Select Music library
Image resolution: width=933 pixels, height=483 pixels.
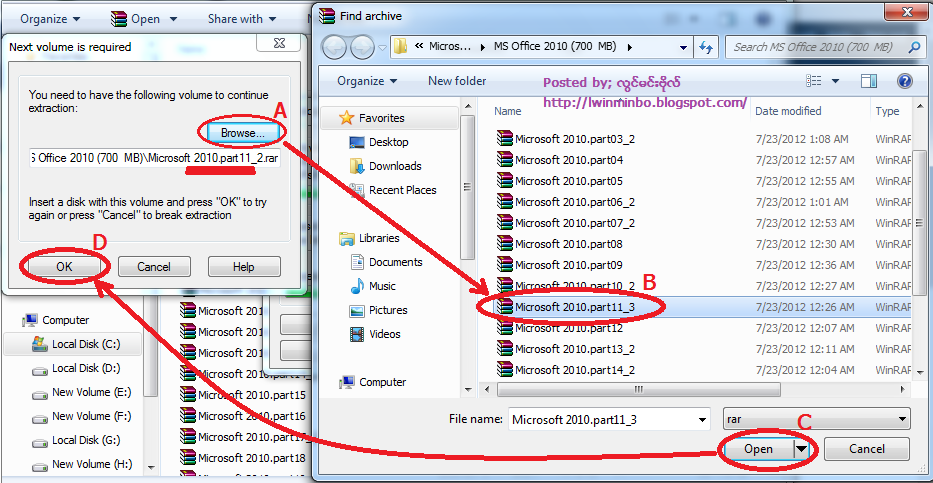click(382, 286)
